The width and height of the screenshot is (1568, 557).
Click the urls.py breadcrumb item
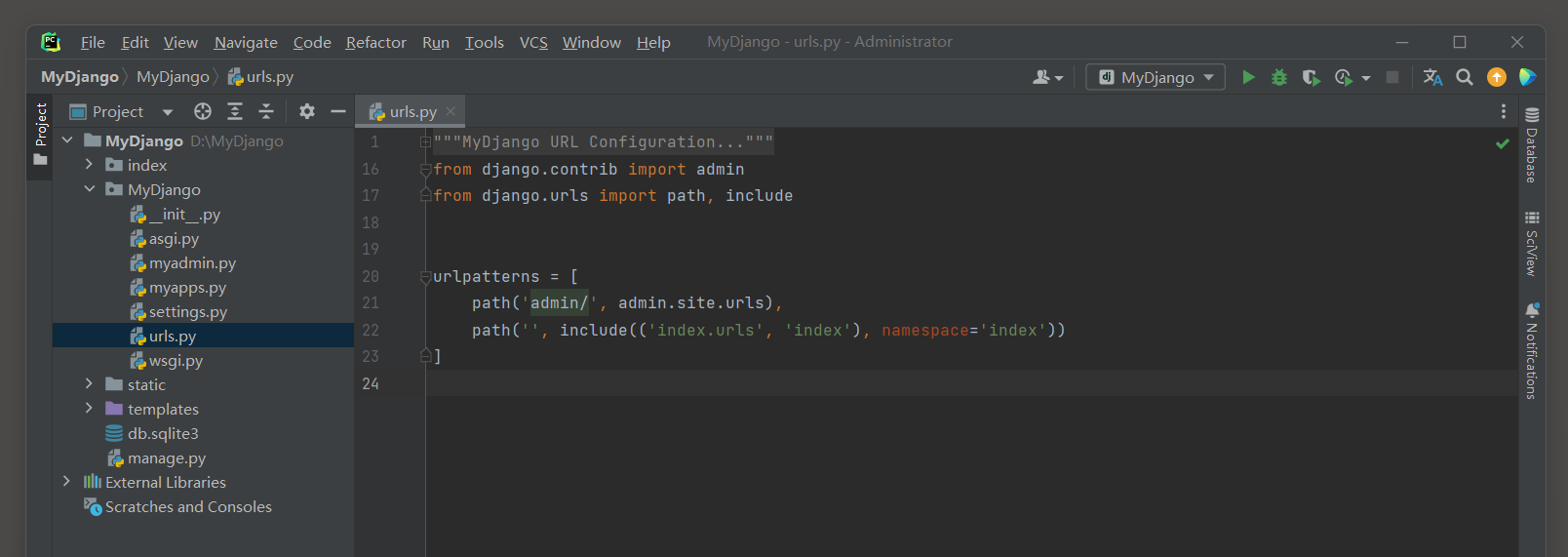(x=260, y=76)
